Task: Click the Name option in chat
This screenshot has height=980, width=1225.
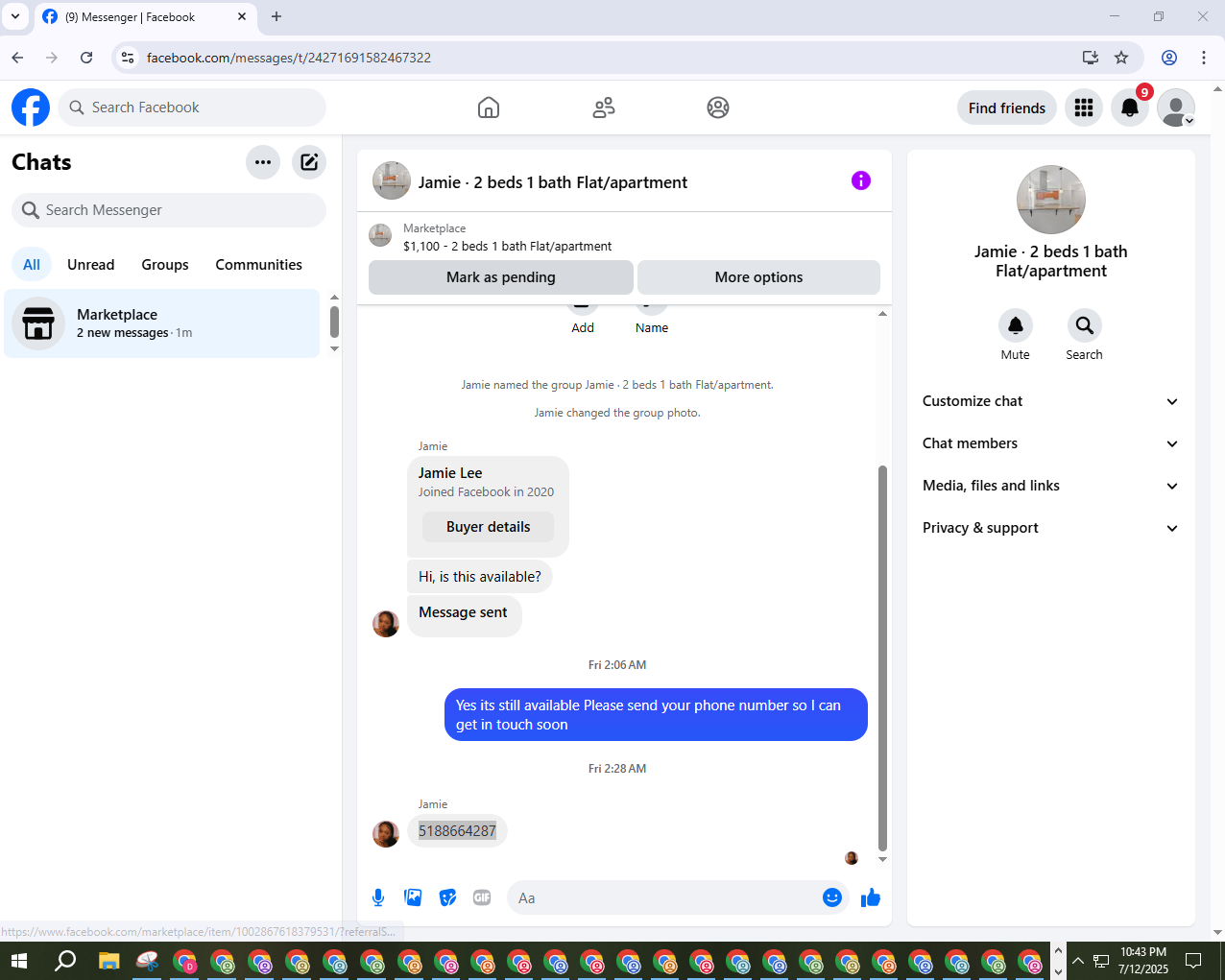Action: click(651, 318)
